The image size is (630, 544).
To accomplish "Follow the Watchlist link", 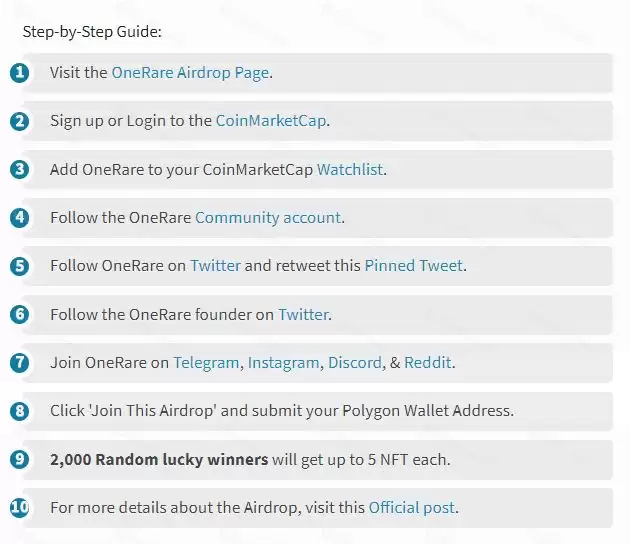I will 350,169.
